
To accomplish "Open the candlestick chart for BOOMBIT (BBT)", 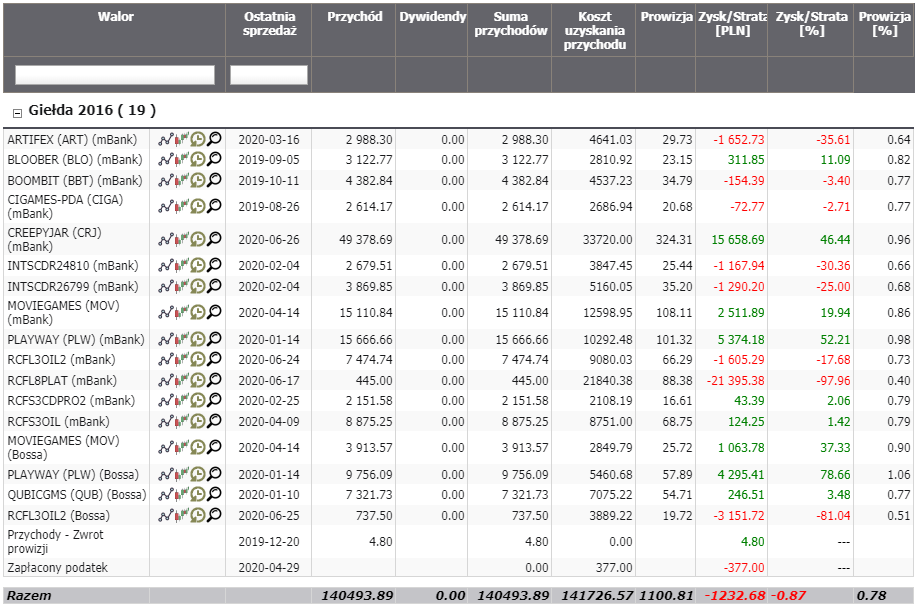I will pos(181,180).
